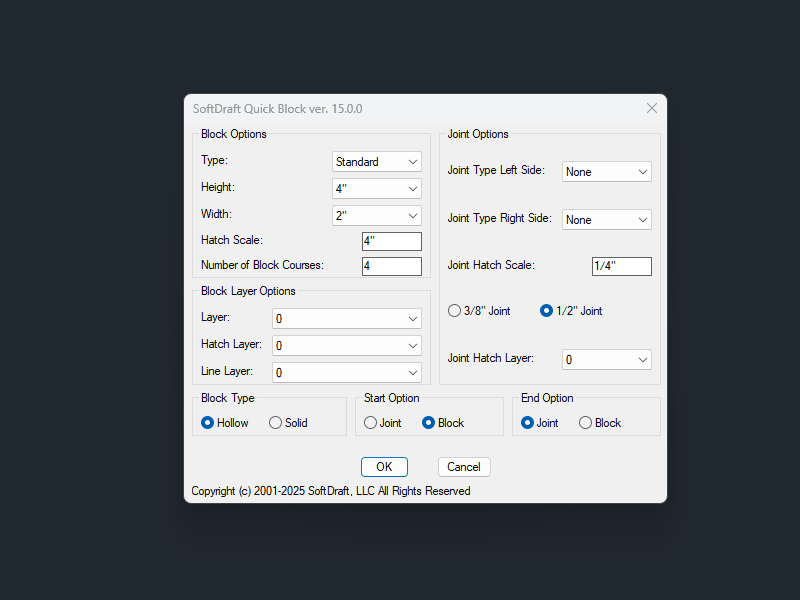
Task: Expand the Joint Type Left Side dropdown
Action: point(606,171)
